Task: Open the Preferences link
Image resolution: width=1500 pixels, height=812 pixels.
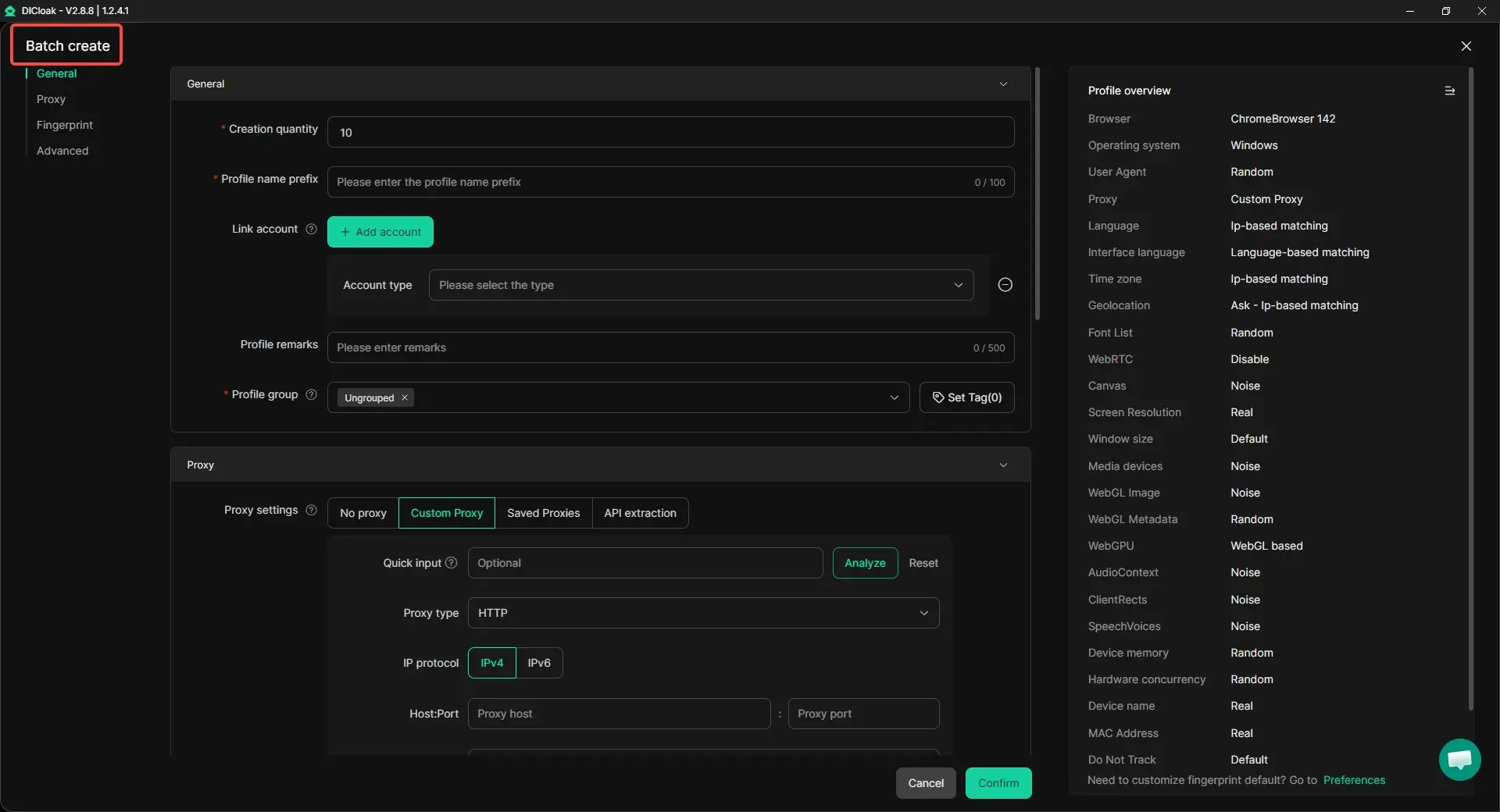Action: click(1353, 780)
